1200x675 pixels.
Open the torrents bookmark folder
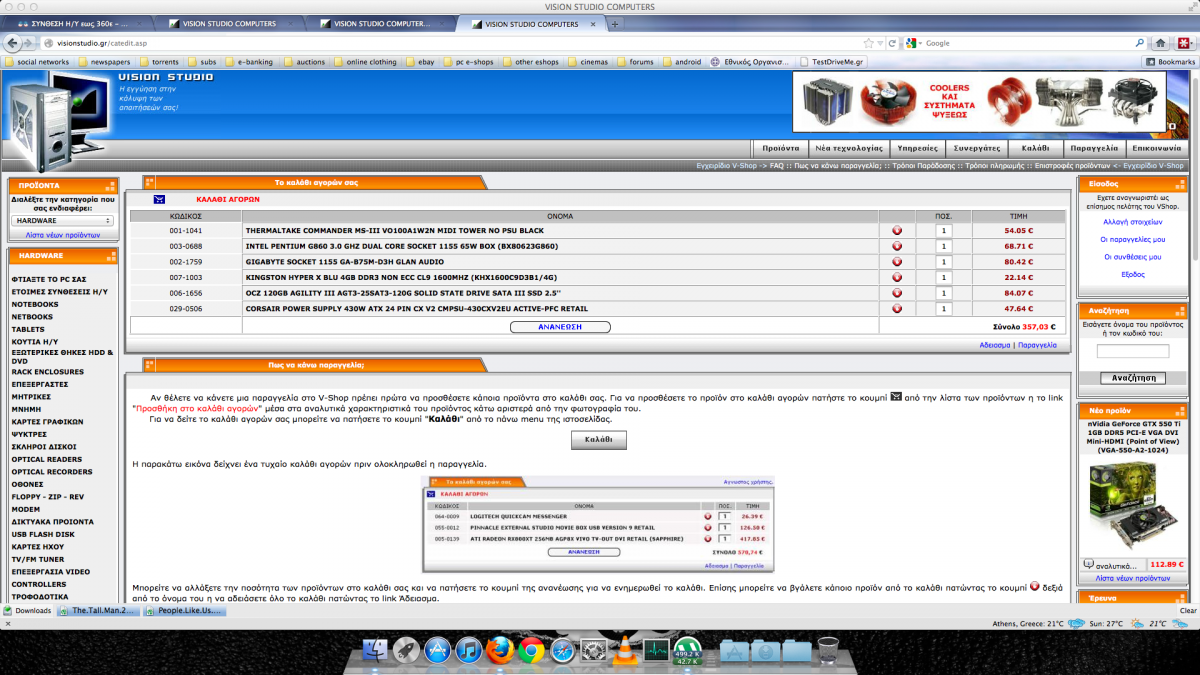click(158, 62)
